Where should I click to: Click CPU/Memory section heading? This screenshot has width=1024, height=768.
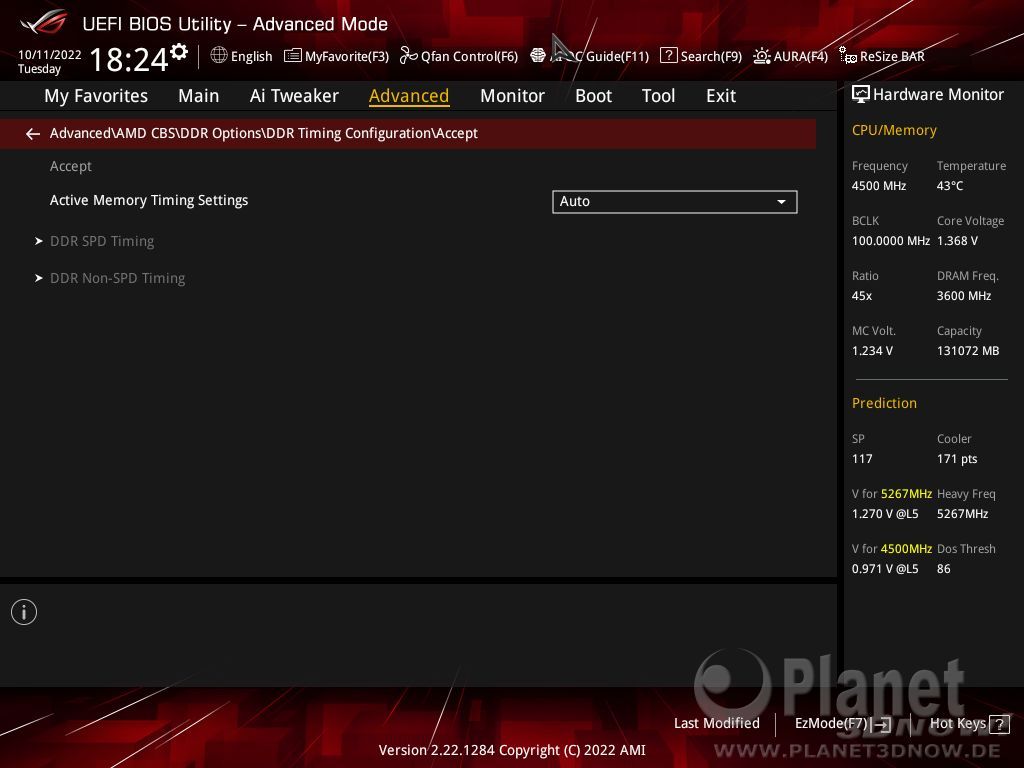point(894,130)
